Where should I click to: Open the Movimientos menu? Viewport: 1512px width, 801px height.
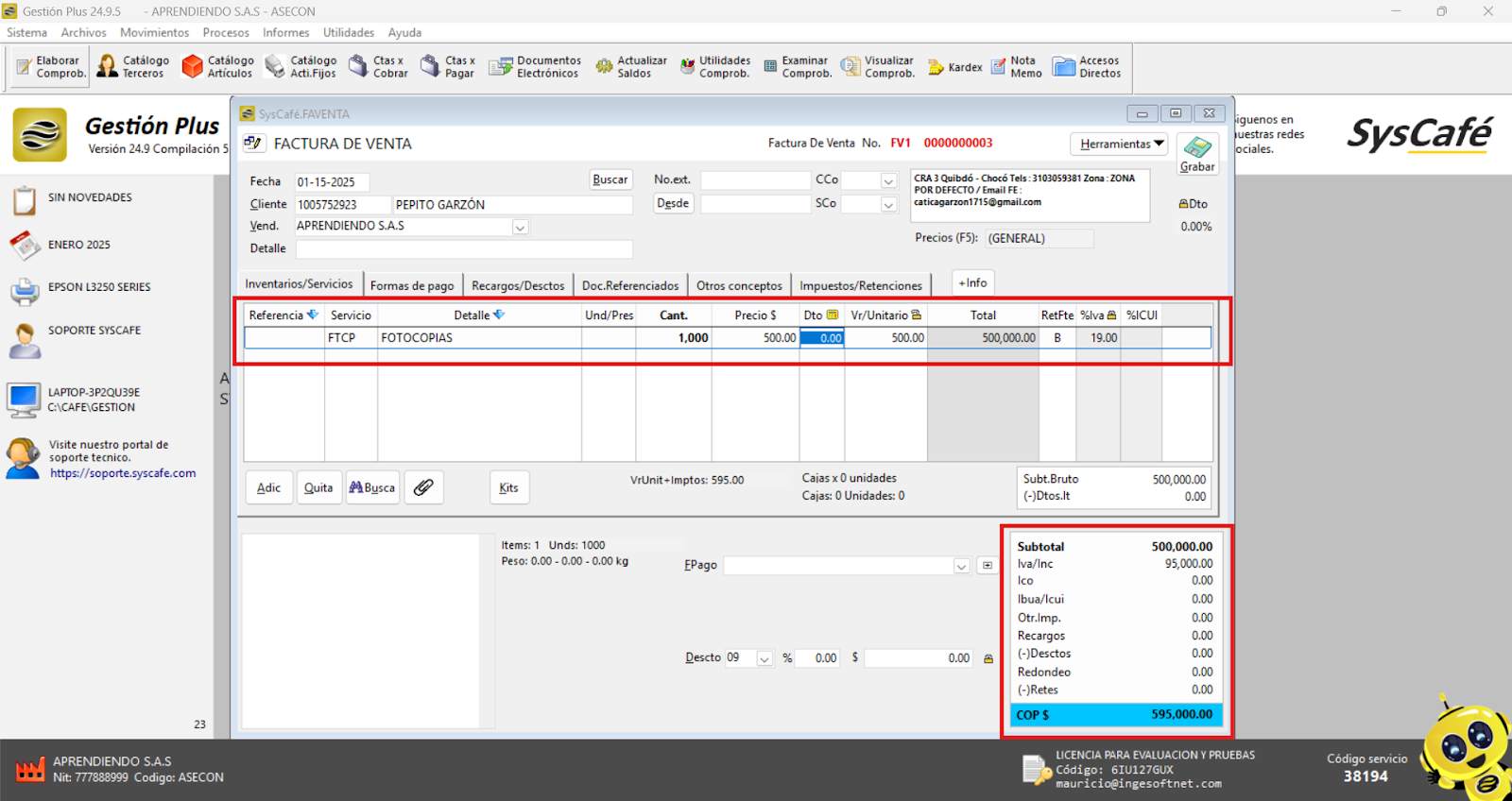coord(154,32)
